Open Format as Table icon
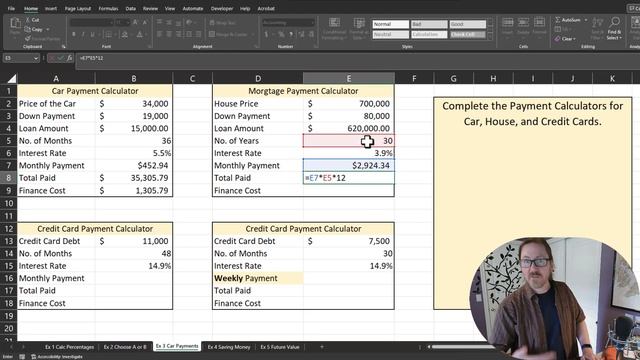This screenshot has width=640, height=360. (x=359, y=23)
